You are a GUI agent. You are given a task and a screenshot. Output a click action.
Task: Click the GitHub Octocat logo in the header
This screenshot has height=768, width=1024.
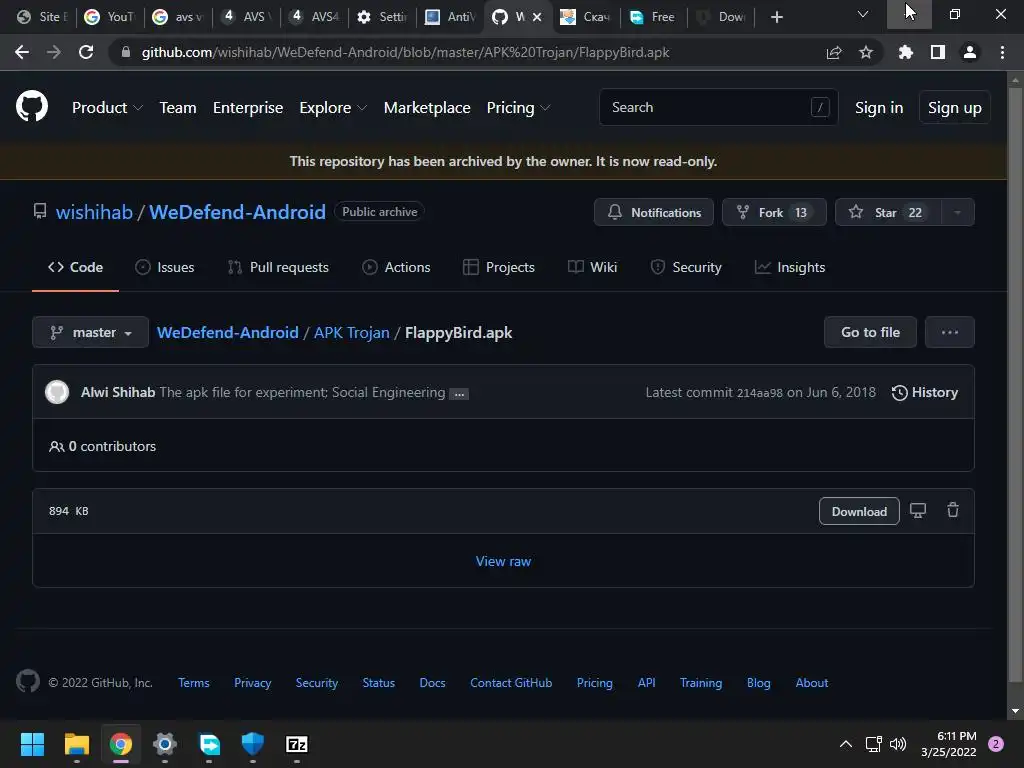pos(32,107)
